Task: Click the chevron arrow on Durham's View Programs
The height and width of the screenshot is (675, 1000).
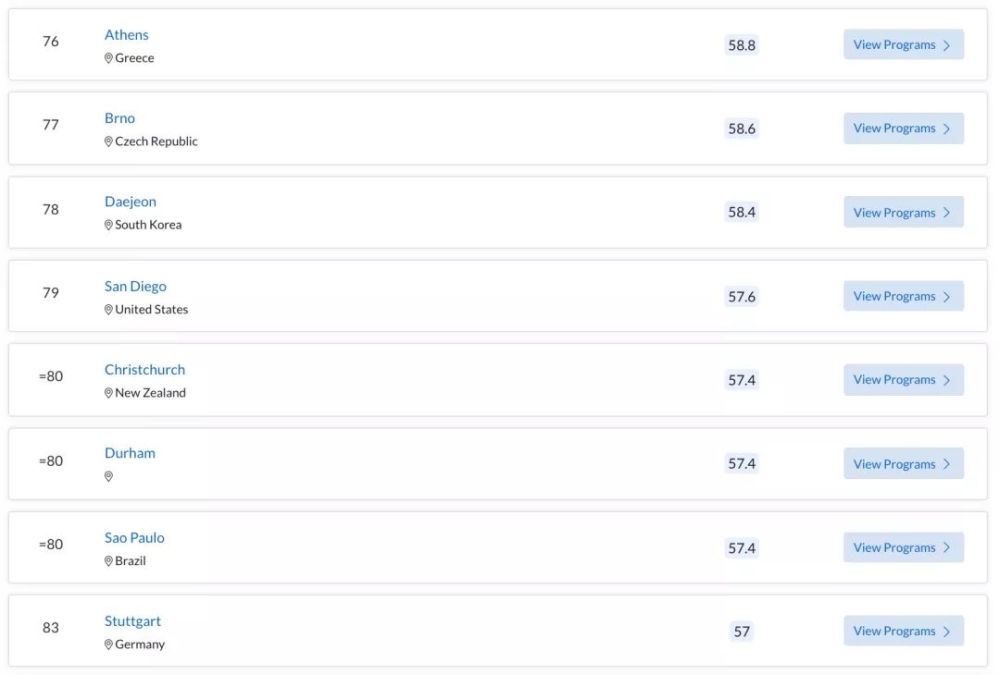Action: pos(947,464)
